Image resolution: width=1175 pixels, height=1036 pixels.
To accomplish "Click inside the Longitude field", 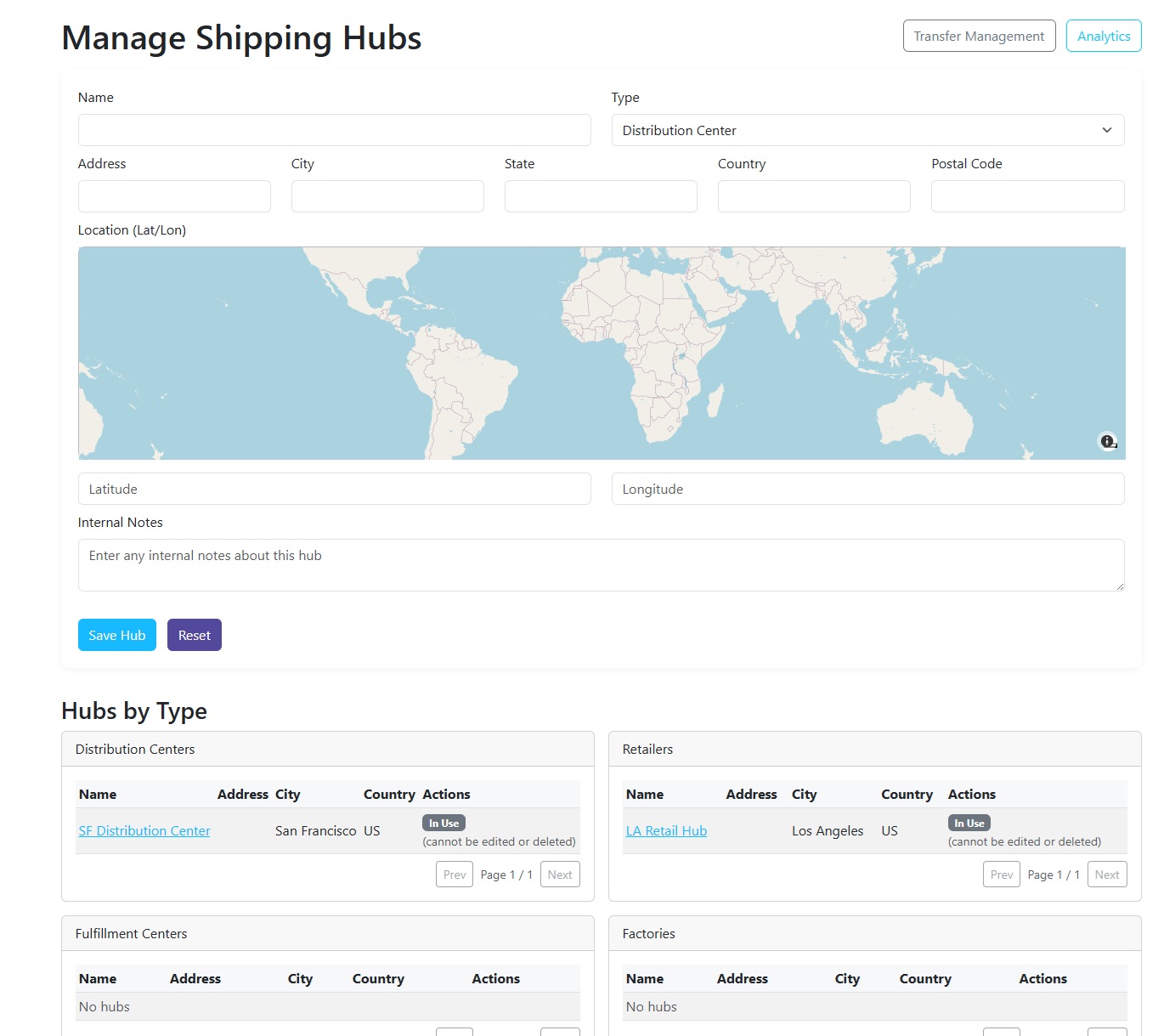I will click(x=867, y=489).
